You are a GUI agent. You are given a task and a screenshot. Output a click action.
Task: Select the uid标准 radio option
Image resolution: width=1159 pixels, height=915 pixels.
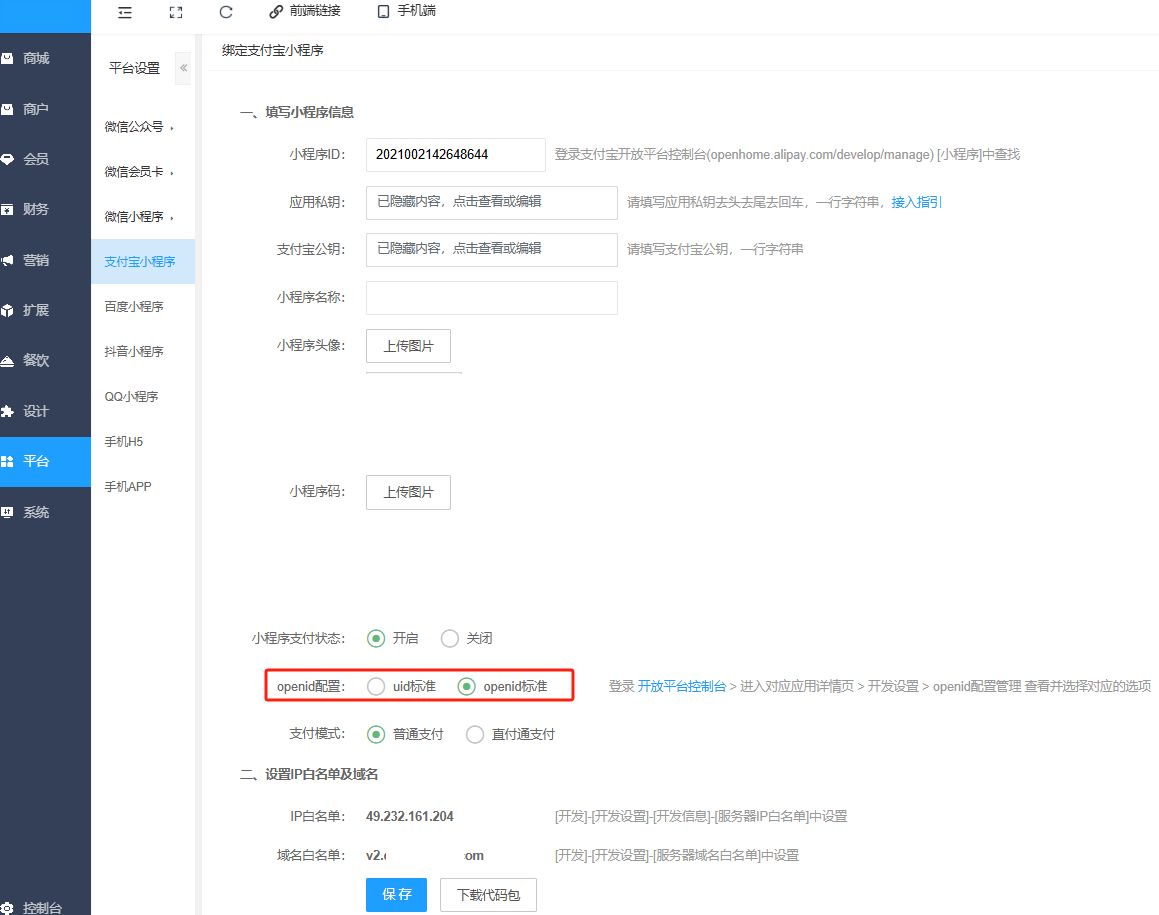[376, 686]
